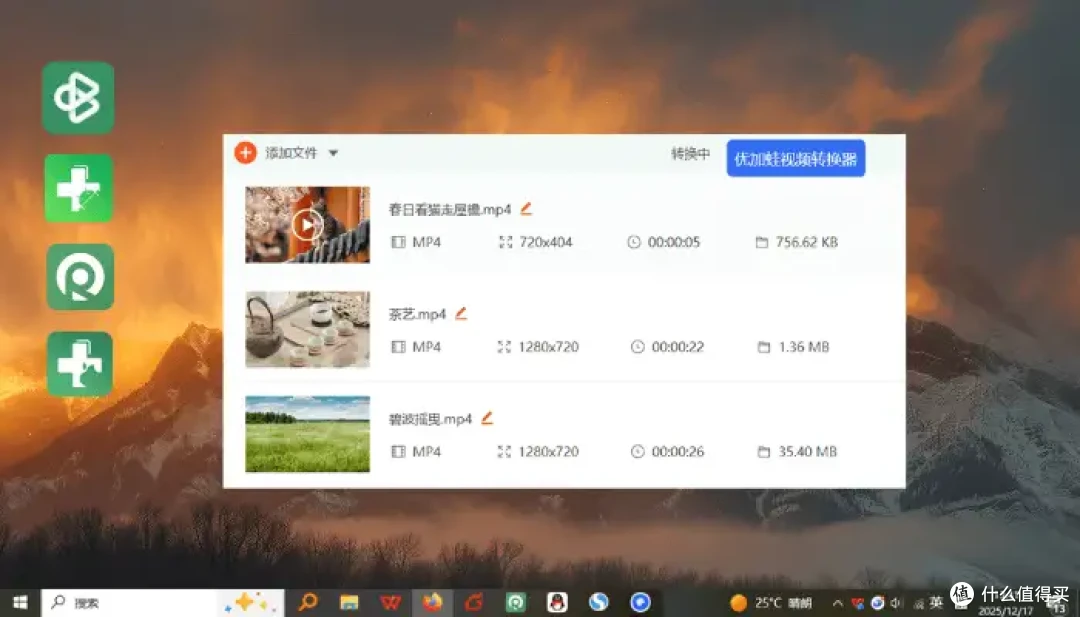This screenshot has width=1080, height=617.
Task: Select the 茶艺.mp4 teapot thumbnail
Action: [307, 329]
